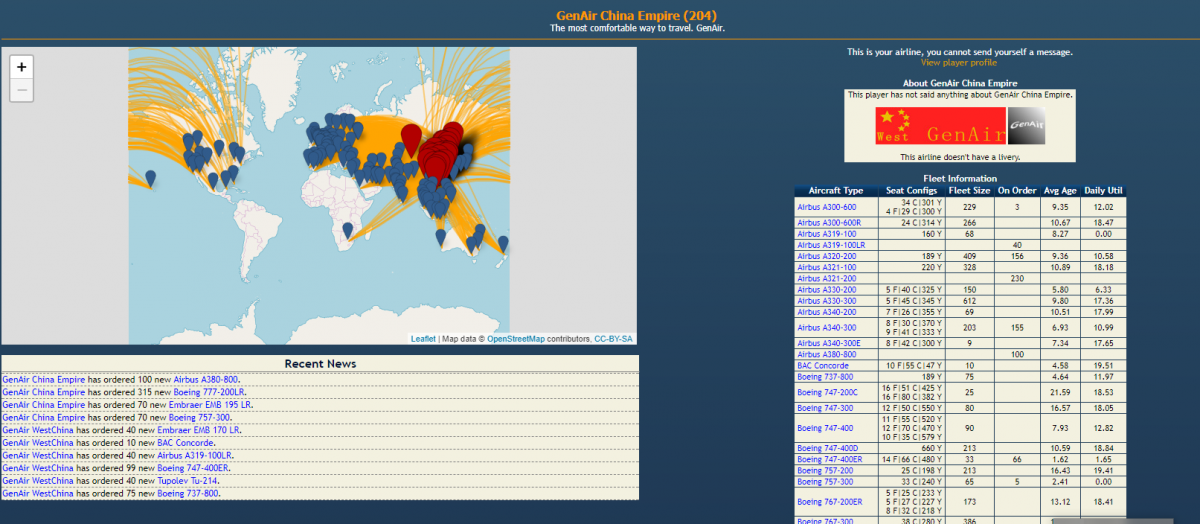Open Tupolev Tu-214 news link
This screenshot has height=524, width=1200.
click(188, 481)
